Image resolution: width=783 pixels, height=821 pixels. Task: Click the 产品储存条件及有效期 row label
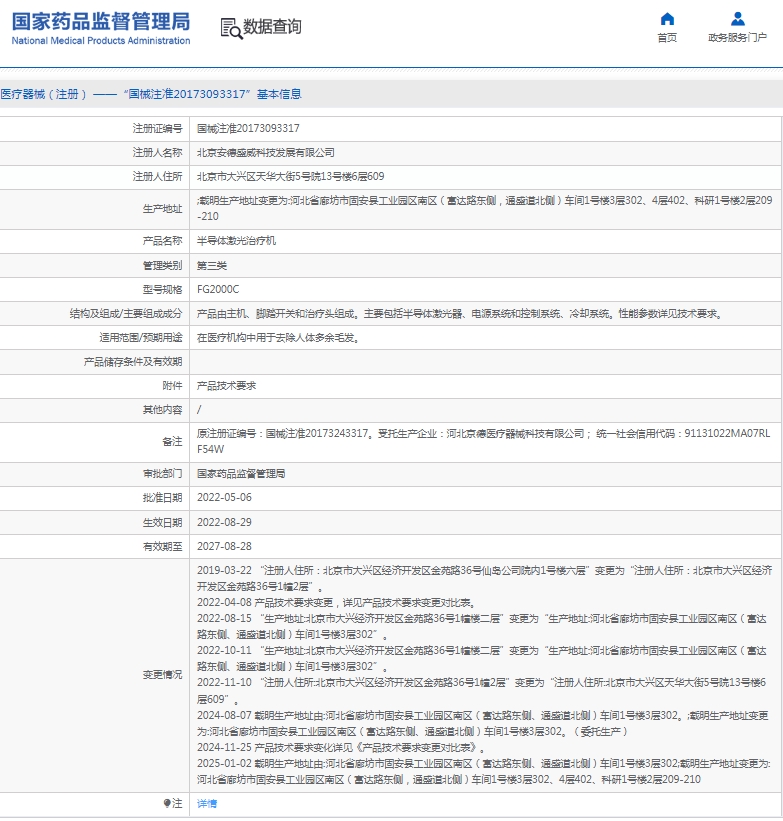tap(133, 362)
